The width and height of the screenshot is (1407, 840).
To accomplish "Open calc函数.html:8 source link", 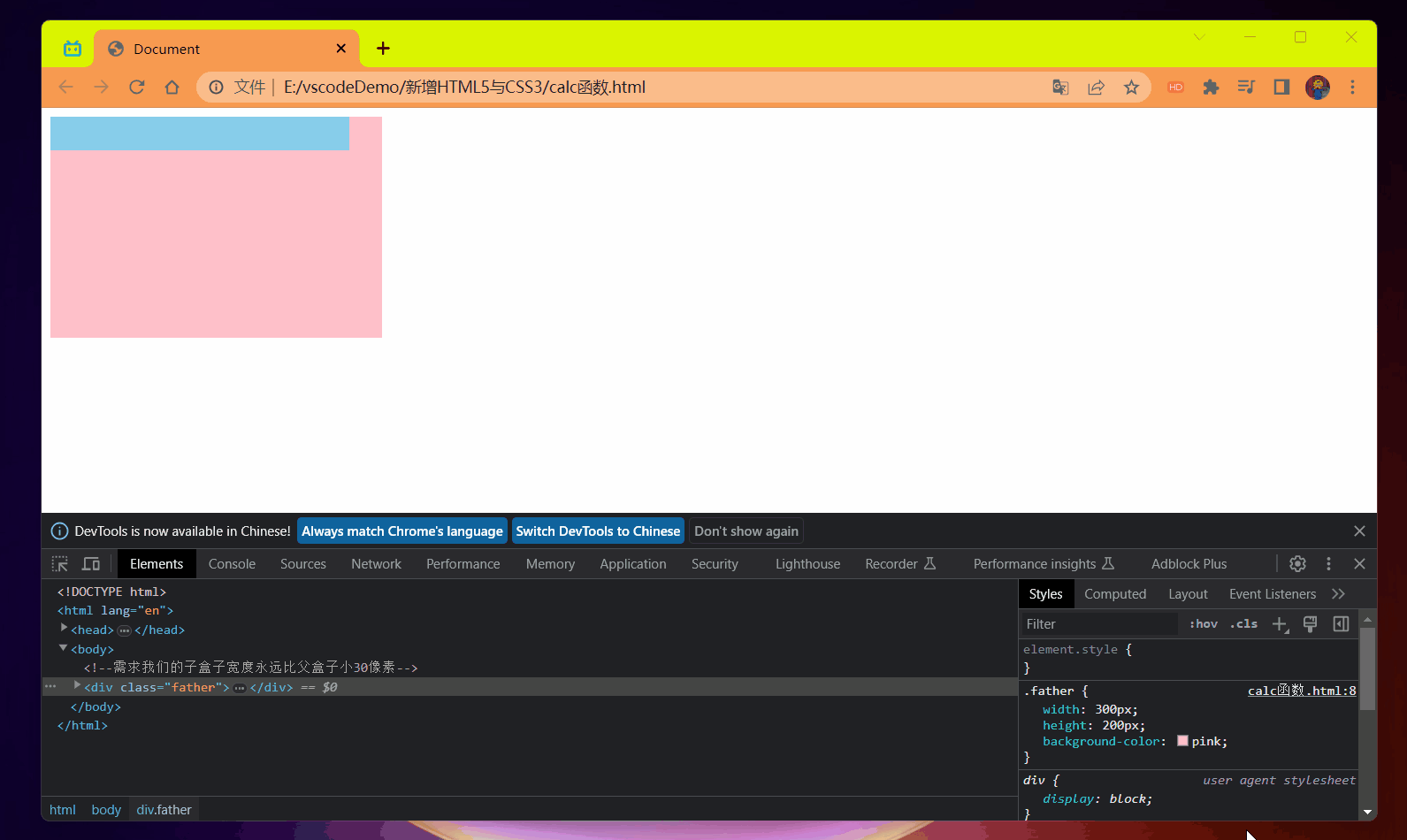I will (1302, 691).
